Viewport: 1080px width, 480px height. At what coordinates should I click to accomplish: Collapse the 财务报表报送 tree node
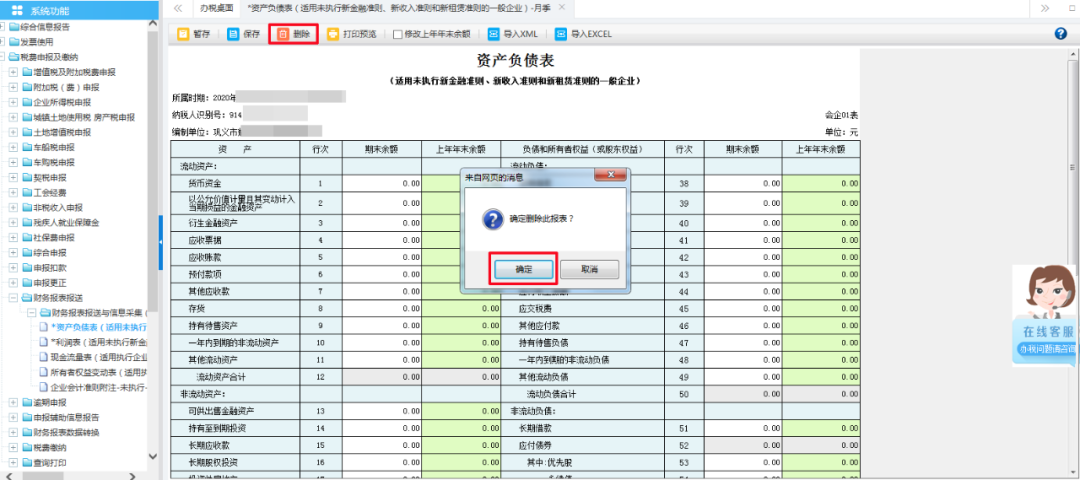click(x=13, y=298)
